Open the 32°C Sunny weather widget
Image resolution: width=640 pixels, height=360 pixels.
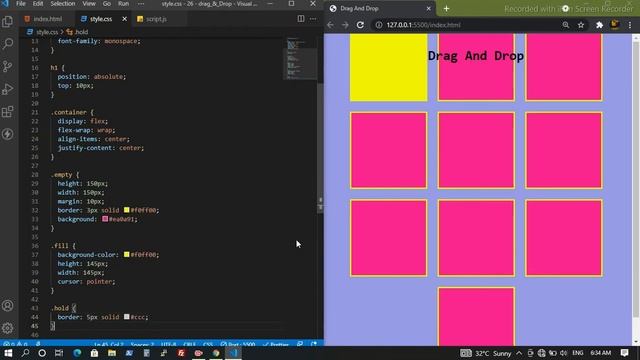point(486,353)
